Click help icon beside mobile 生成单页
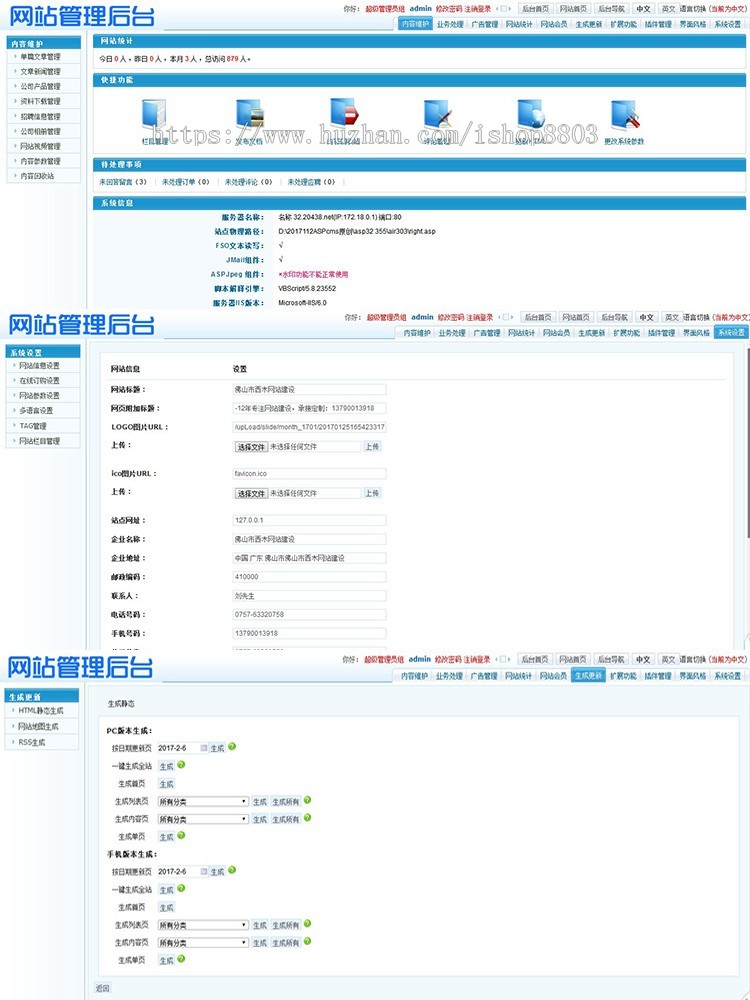 [x=181, y=959]
